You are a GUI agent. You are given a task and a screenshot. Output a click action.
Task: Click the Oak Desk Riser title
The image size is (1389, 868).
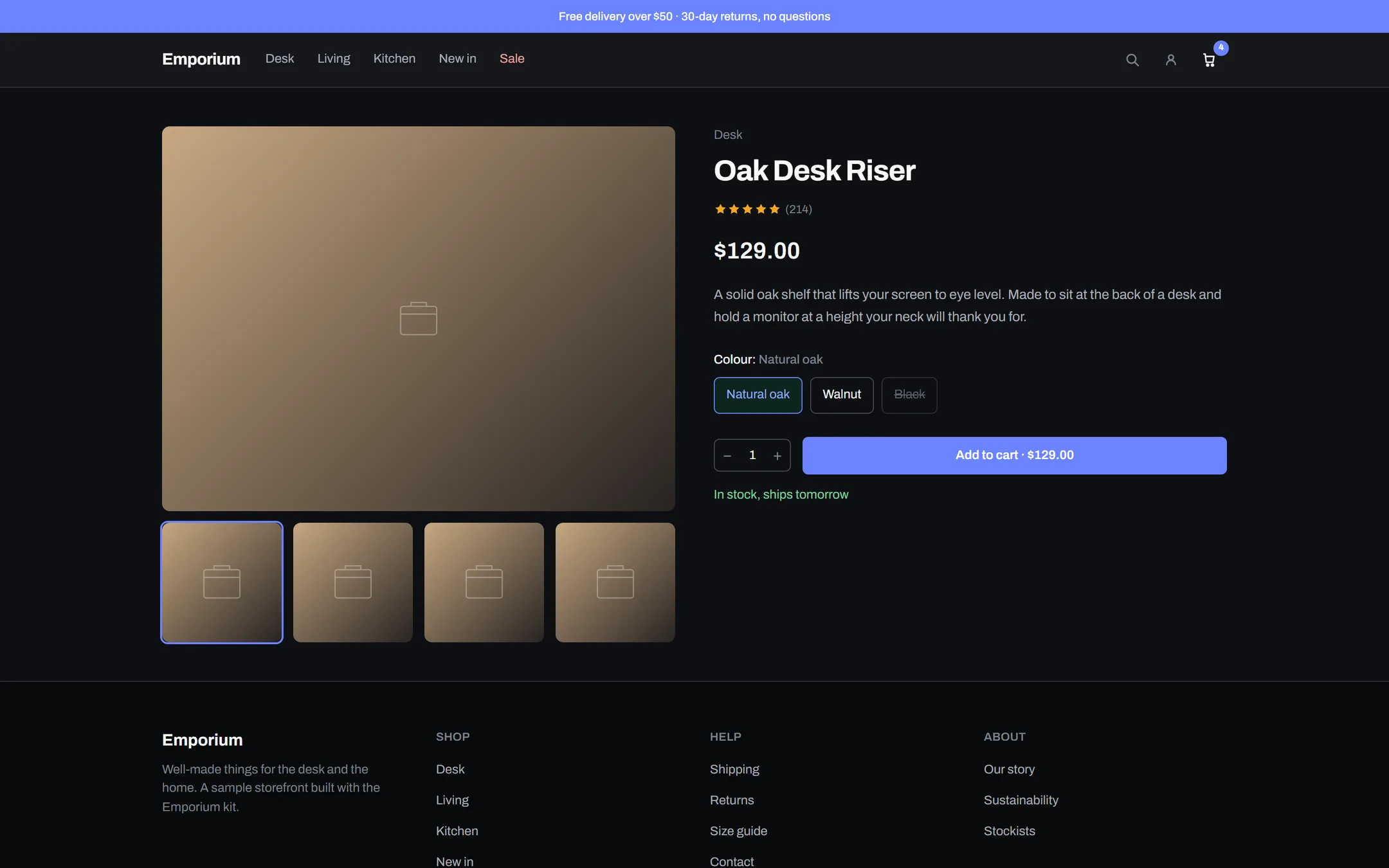(x=814, y=170)
